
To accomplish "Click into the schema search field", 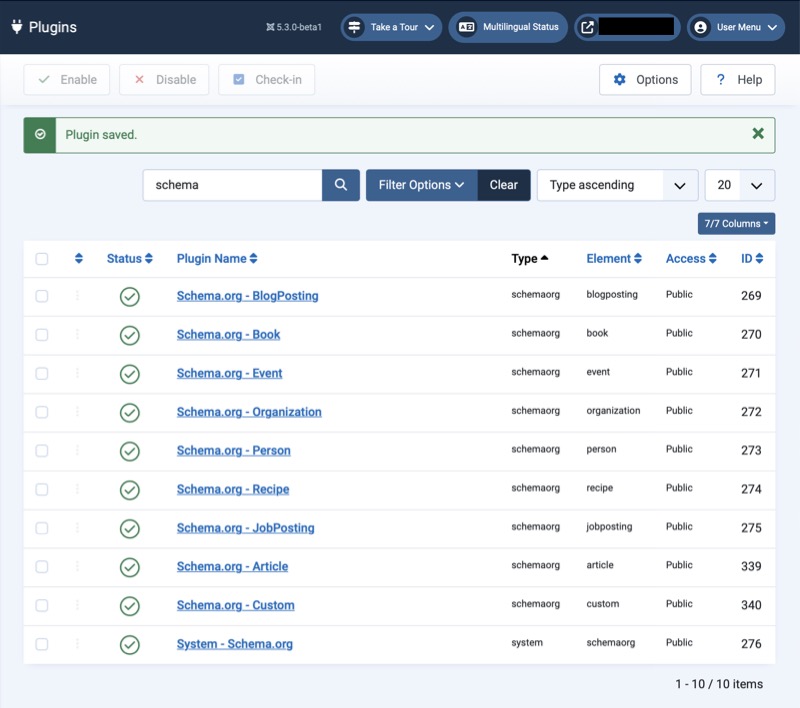I will [232, 185].
